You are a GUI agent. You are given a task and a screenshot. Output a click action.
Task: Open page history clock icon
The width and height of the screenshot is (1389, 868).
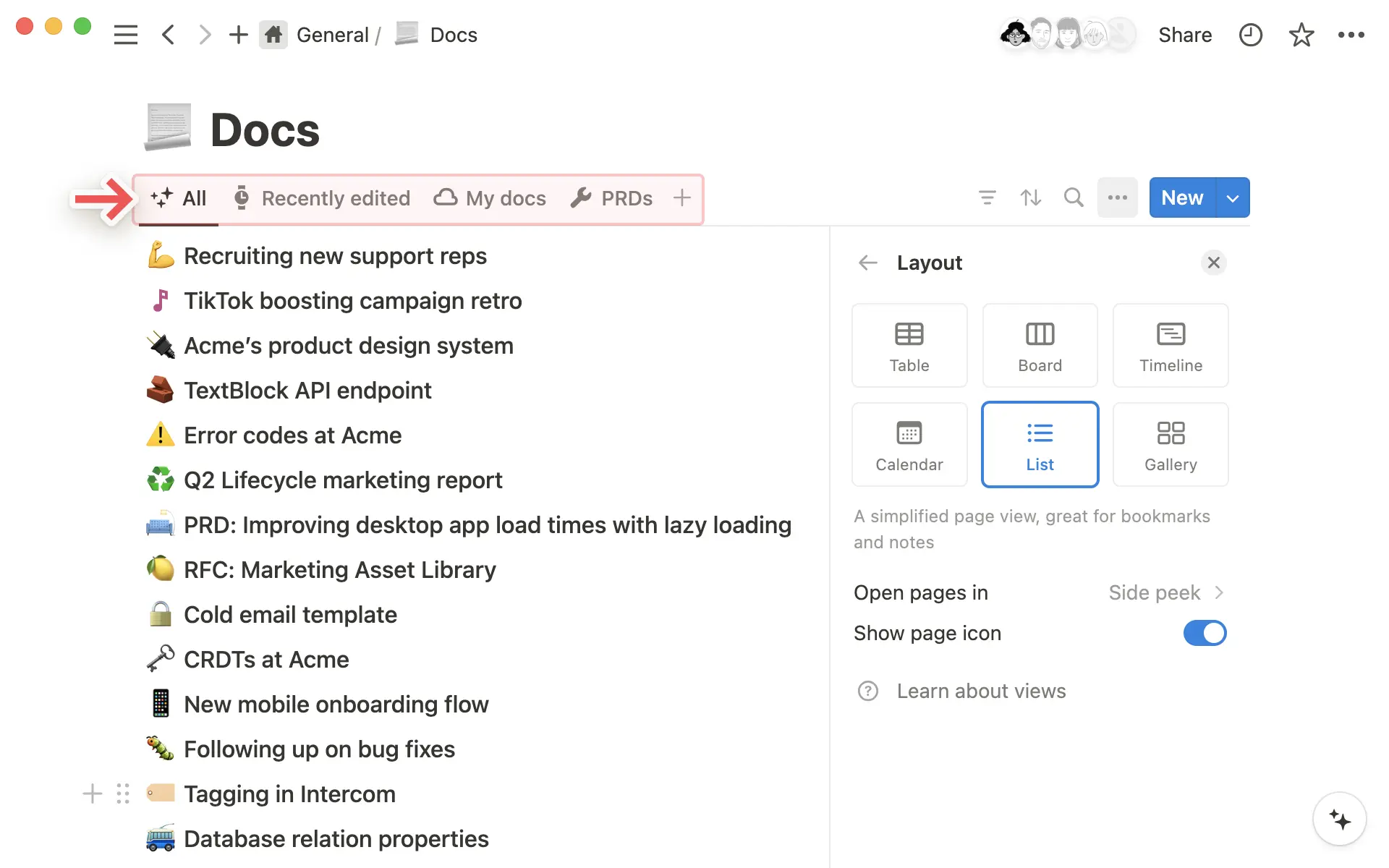click(1250, 35)
